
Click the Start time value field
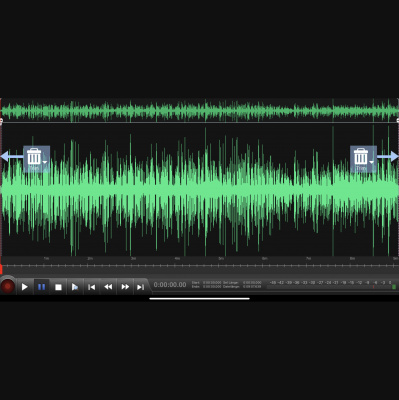point(212,283)
